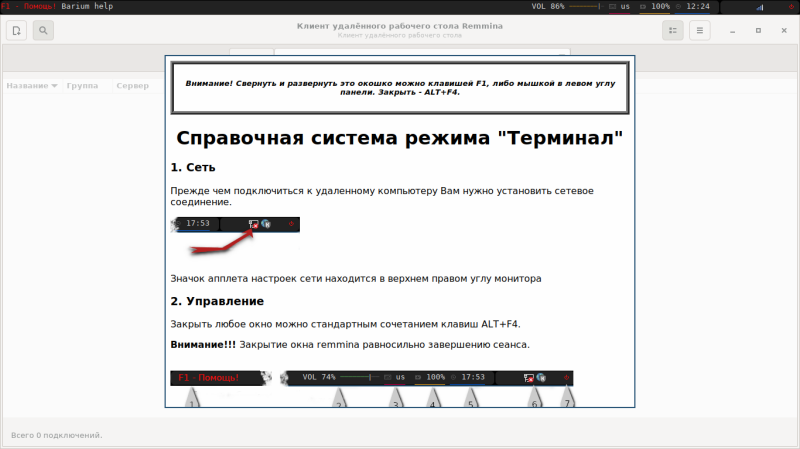This screenshot has height=449, width=800.
Task: Sort connections by the "Группа" column header
Action: (82, 86)
